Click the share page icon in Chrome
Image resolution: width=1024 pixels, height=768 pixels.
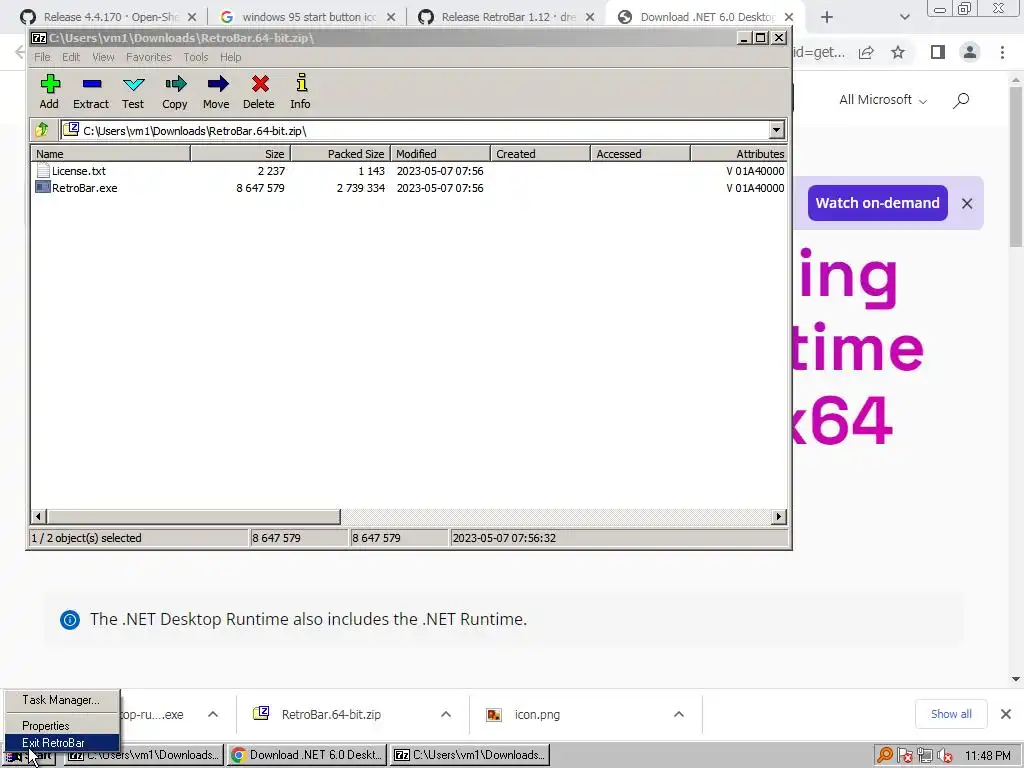[866, 52]
